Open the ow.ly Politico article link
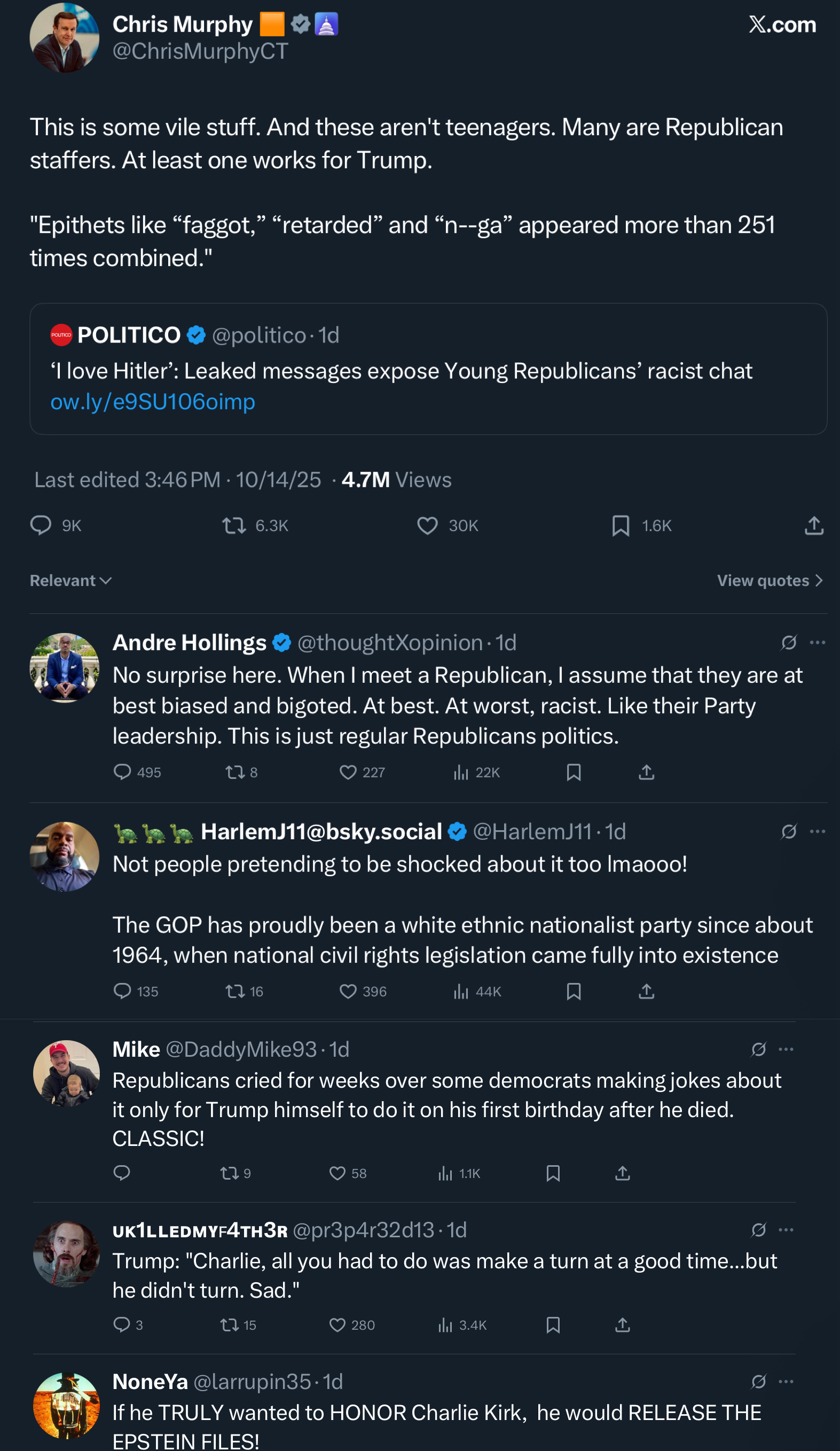Image resolution: width=840 pixels, height=1451 pixels. point(153,402)
